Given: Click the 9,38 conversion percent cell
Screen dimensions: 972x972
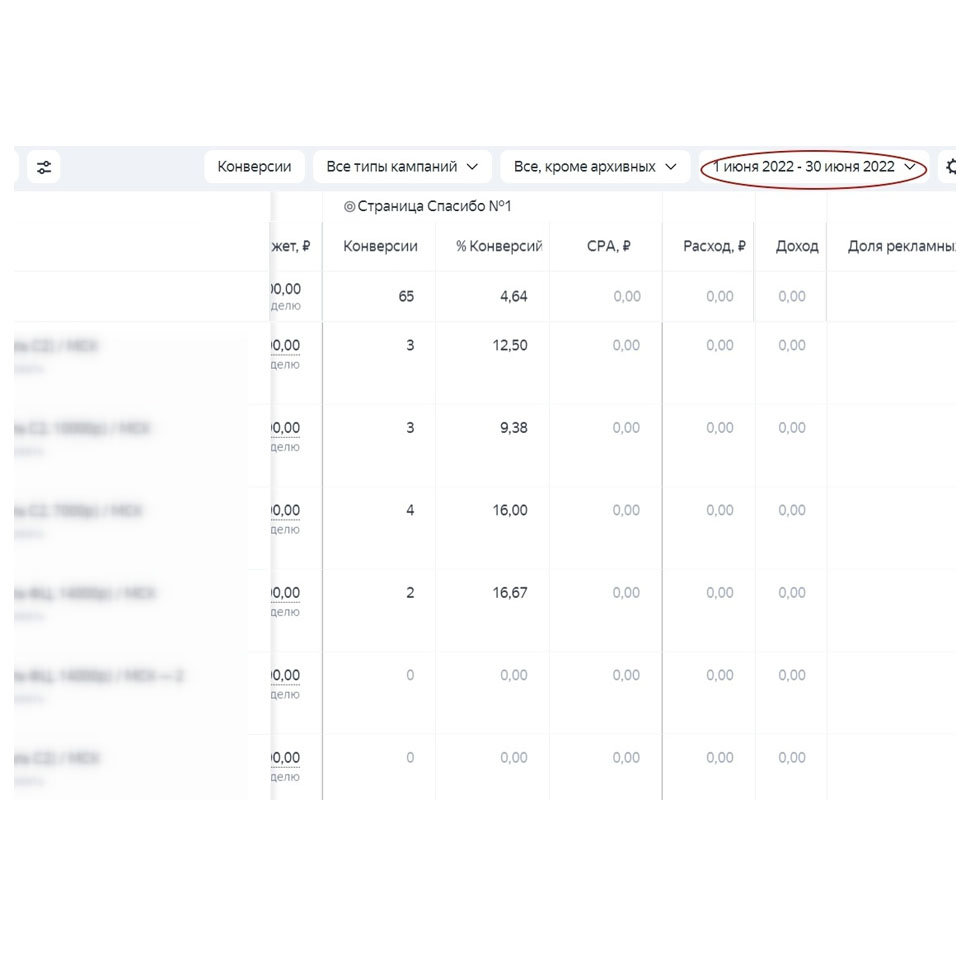Looking at the screenshot, I should 513,428.
